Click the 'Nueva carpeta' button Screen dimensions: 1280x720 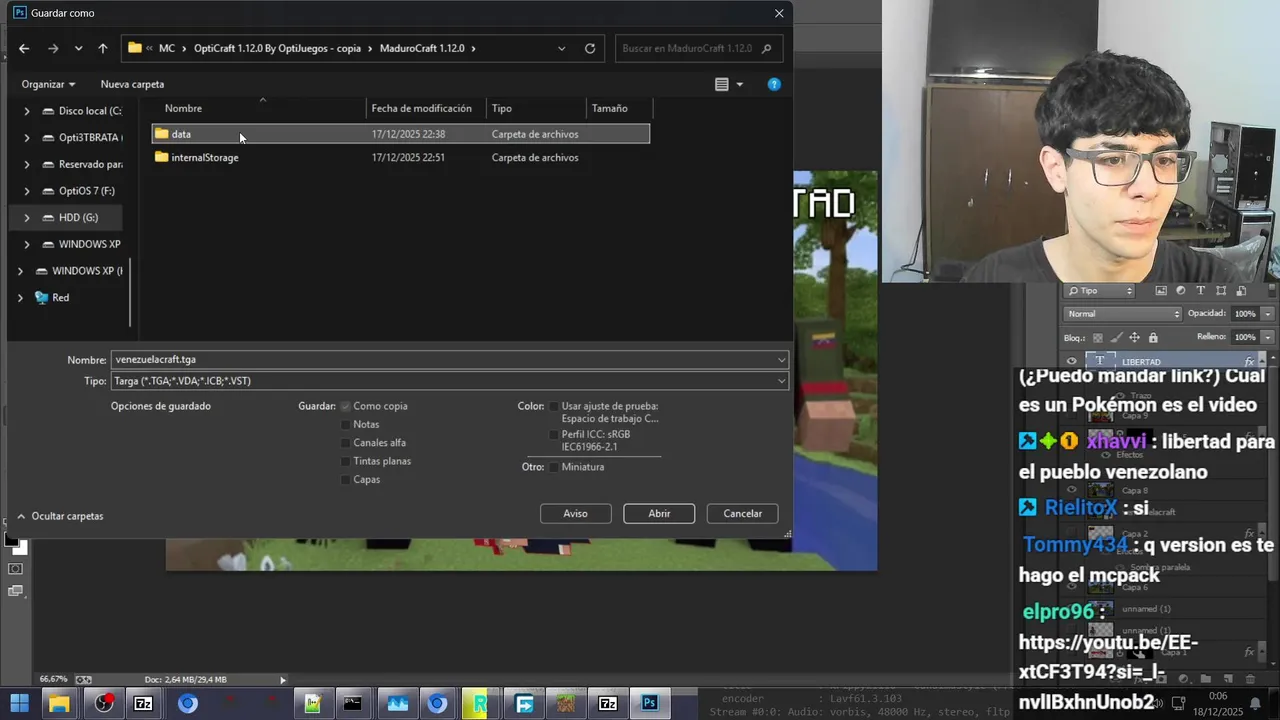pos(132,84)
